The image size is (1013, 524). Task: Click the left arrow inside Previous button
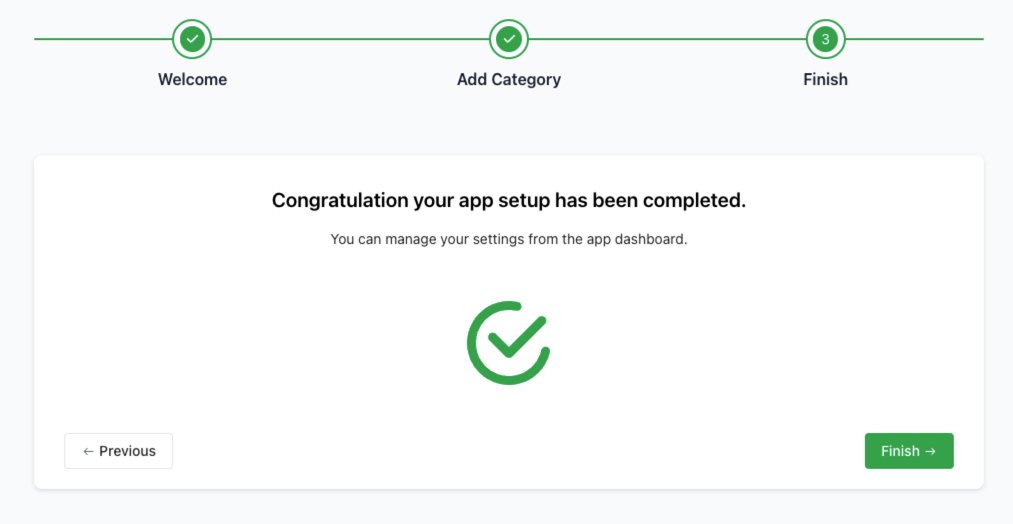(88, 451)
